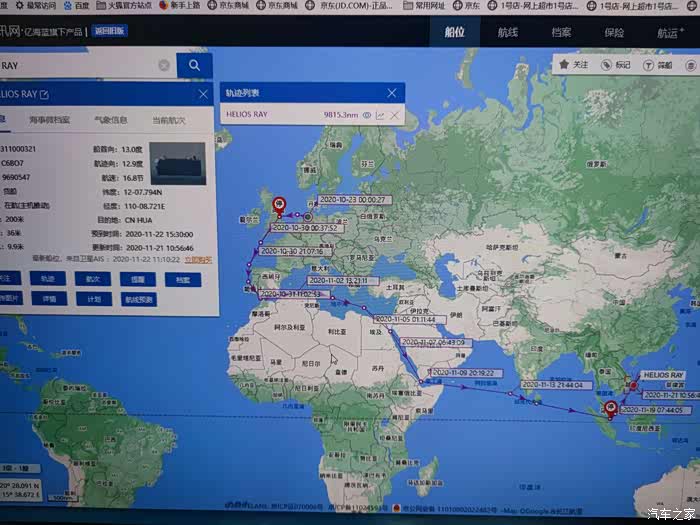Click the 2020-11-02 13:21:11 track timestamp
The image size is (700, 525).
(343, 280)
